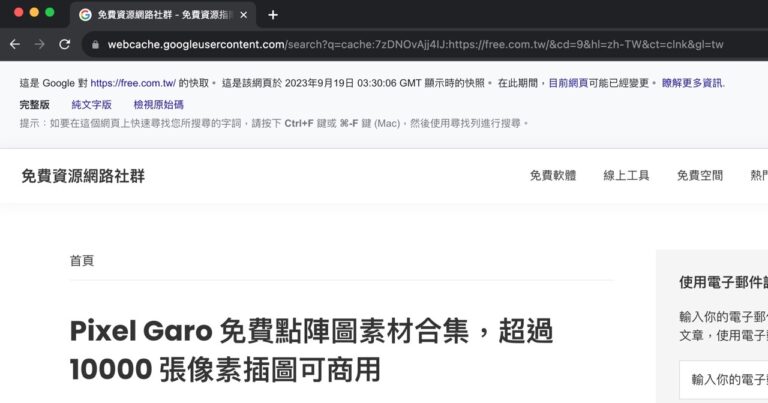Viewport: 768px width, 403px height.
Task: Switch to the 純文字版 text-only version
Action: tap(92, 104)
